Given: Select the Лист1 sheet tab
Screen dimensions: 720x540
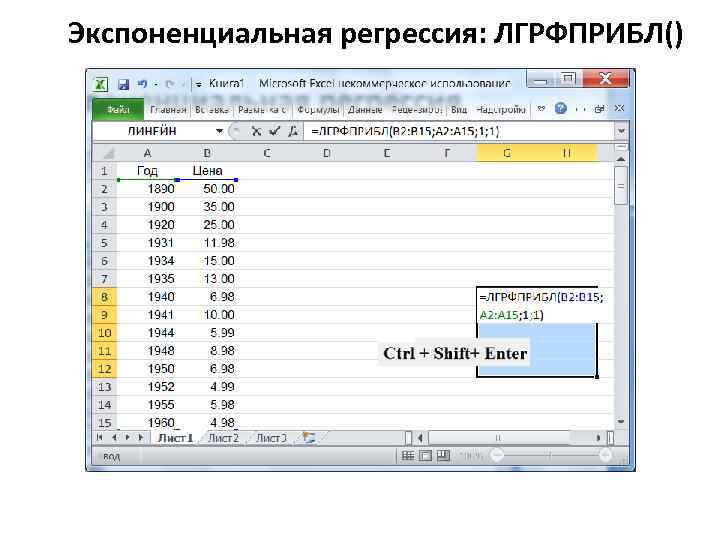Looking at the screenshot, I should pos(175,438).
